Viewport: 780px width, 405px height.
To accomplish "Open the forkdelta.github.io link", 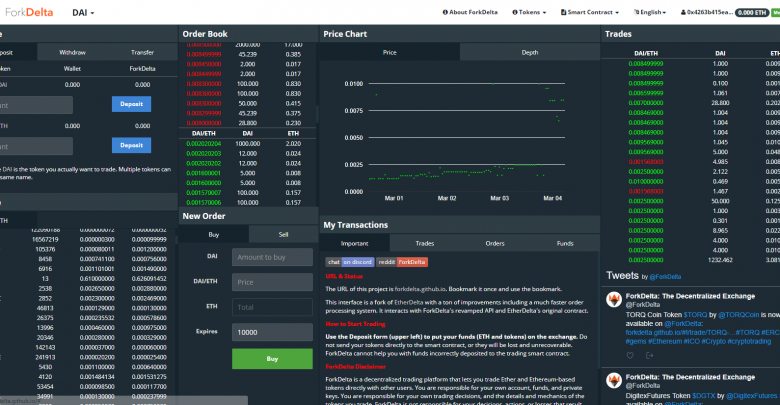I will [420, 289].
